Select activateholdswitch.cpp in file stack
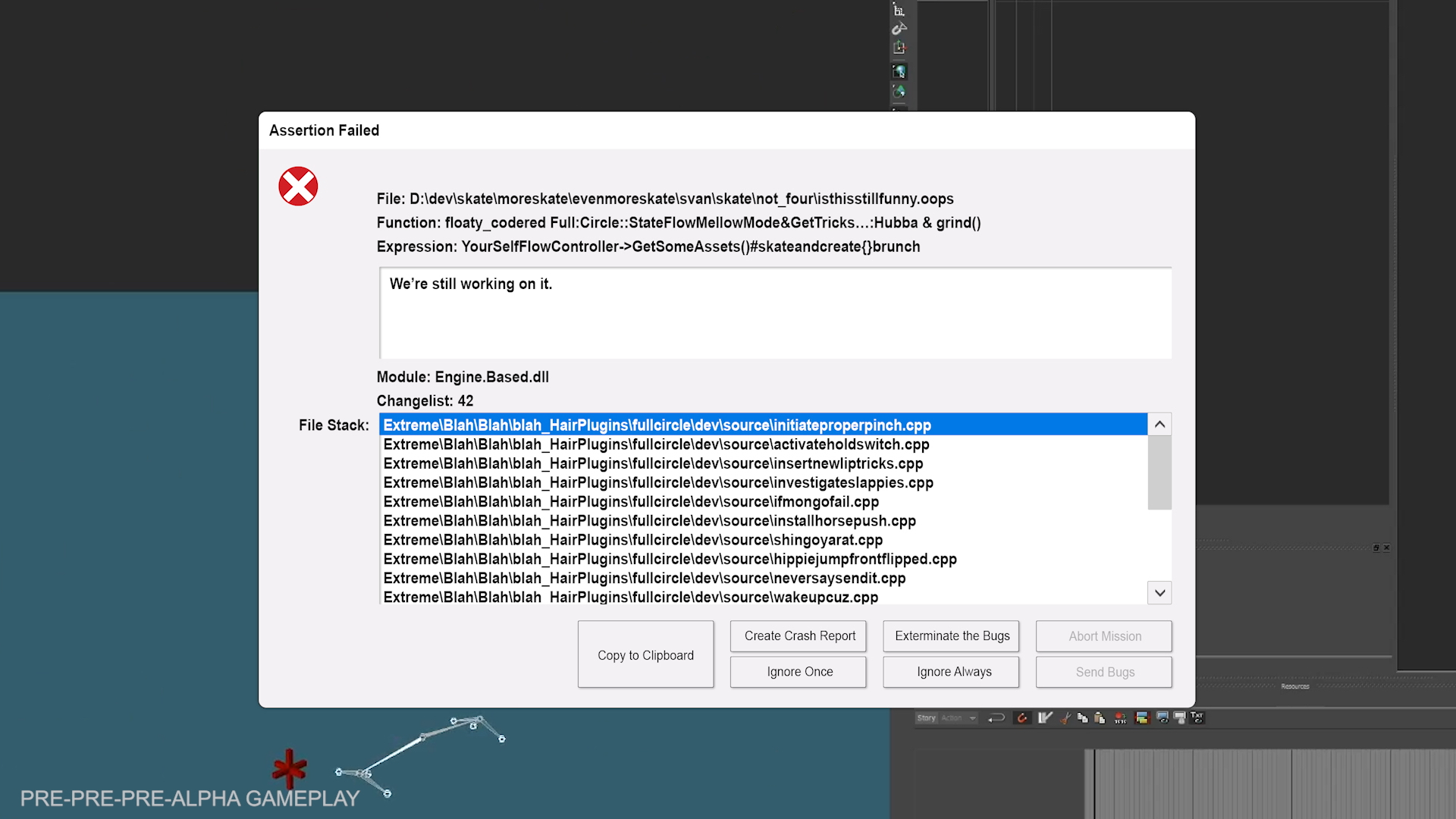 click(656, 444)
